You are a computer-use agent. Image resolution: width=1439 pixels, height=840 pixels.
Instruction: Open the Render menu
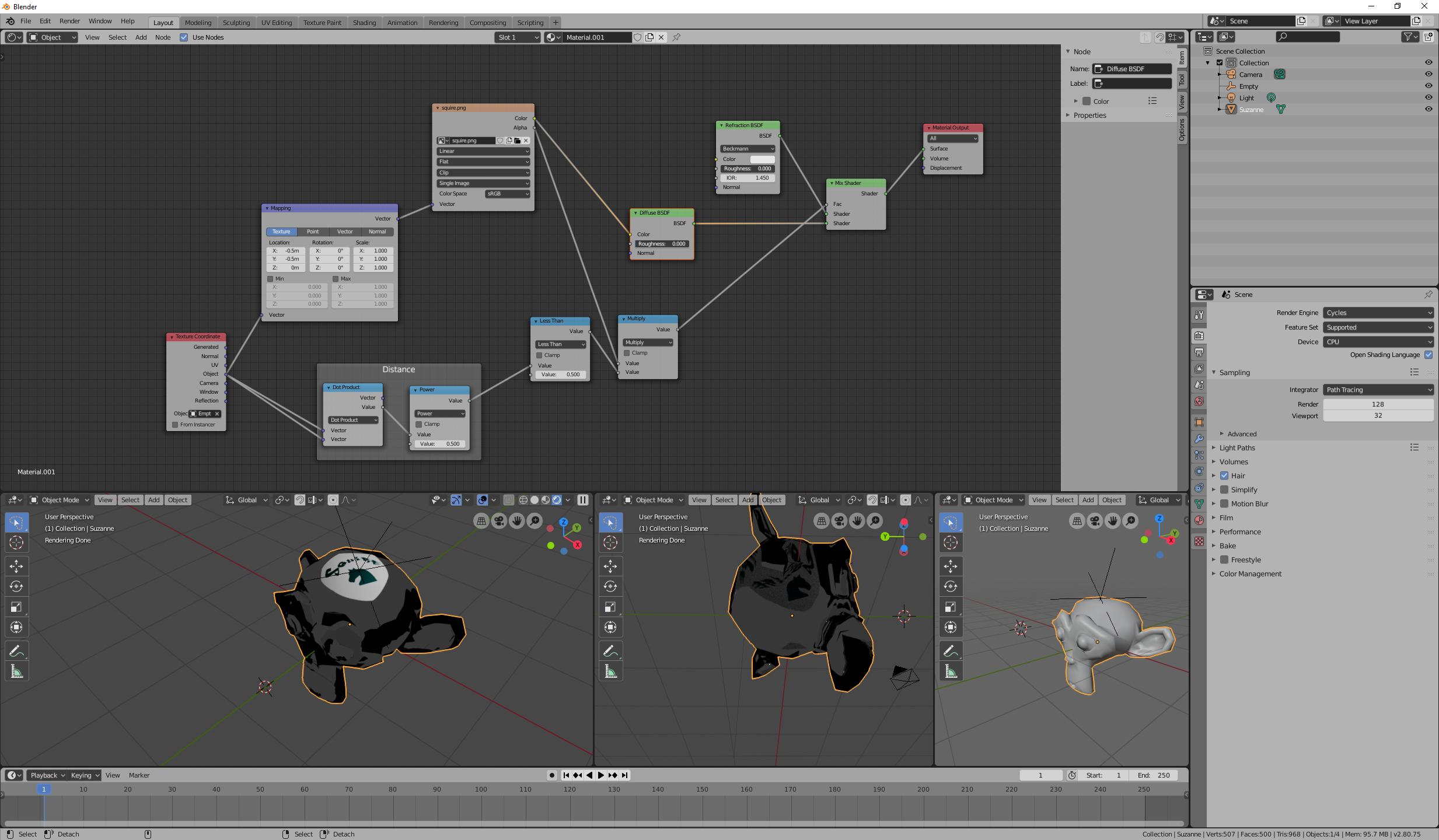[69, 21]
